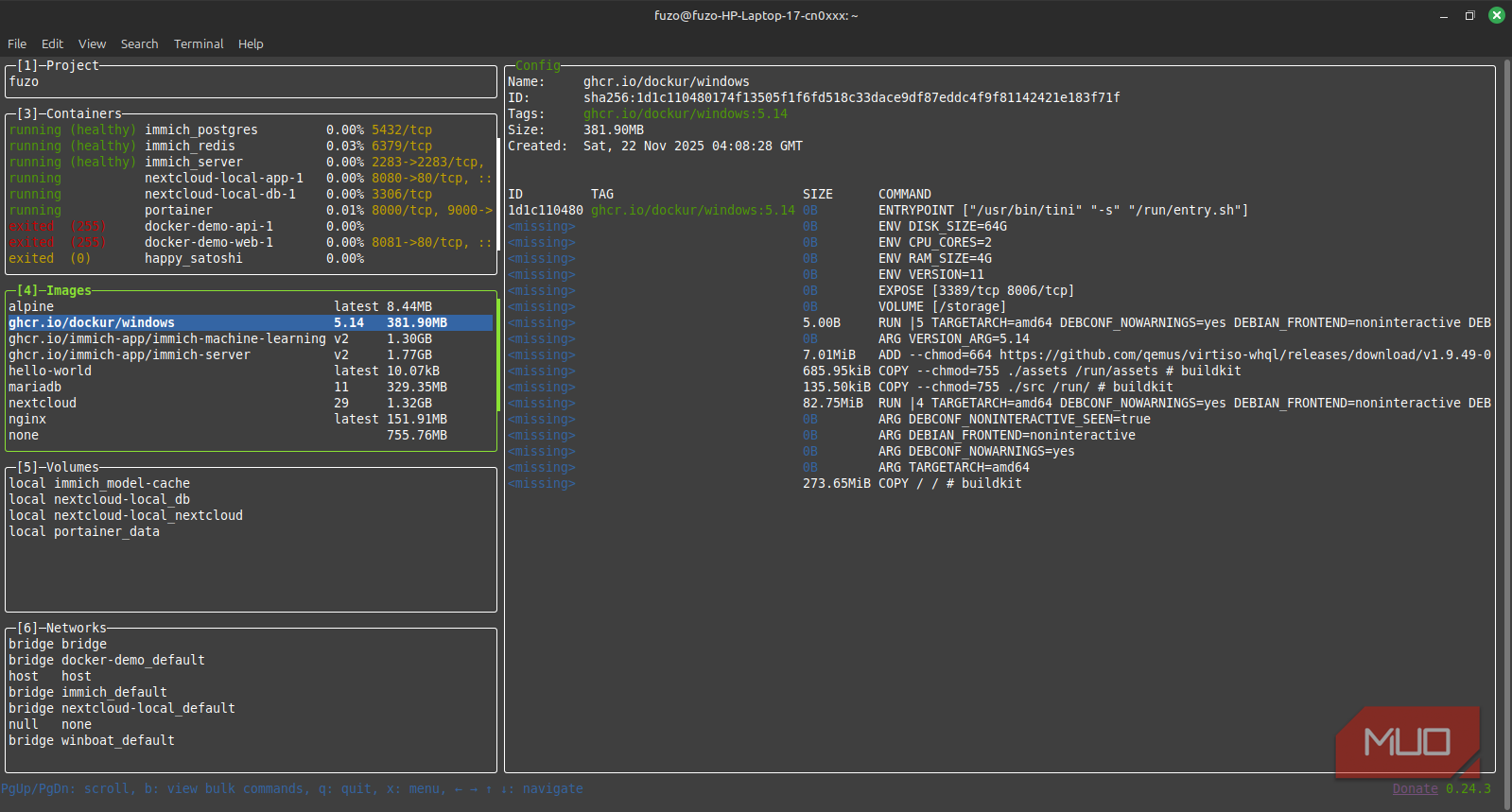The width and height of the screenshot is (1512, 812).
Task: Select the happy_satoshi container
Action: click(x=251, y=258)
